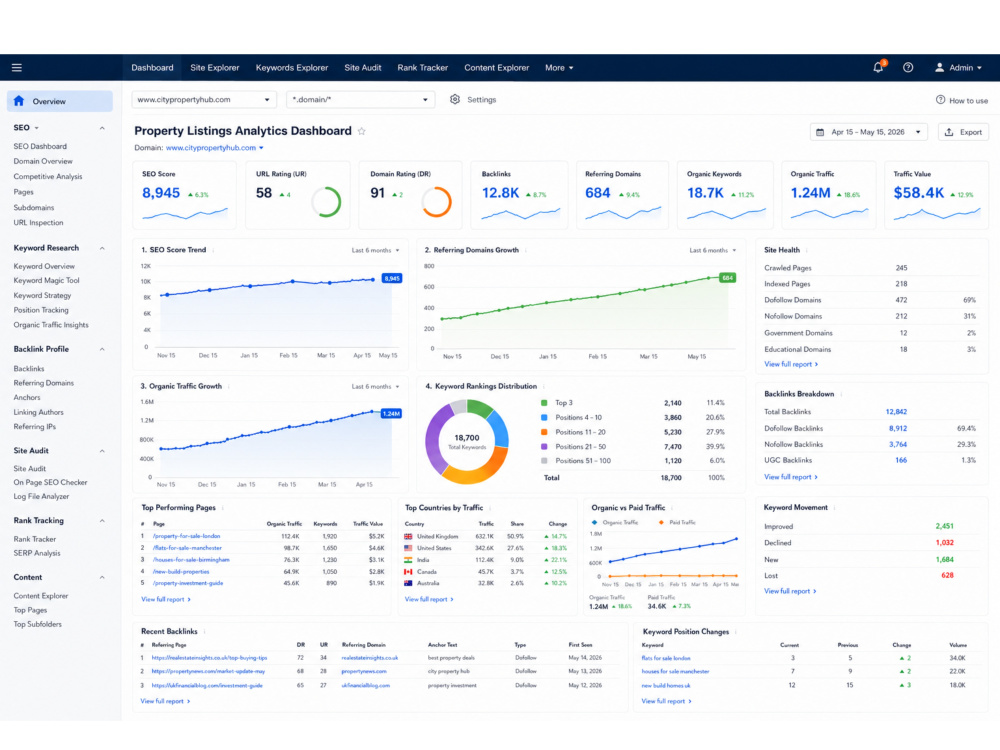Image resolution: width=1000 pixels, height=750 pixels.
Task: Click the Canada flag icon
Action: [408, 571]
